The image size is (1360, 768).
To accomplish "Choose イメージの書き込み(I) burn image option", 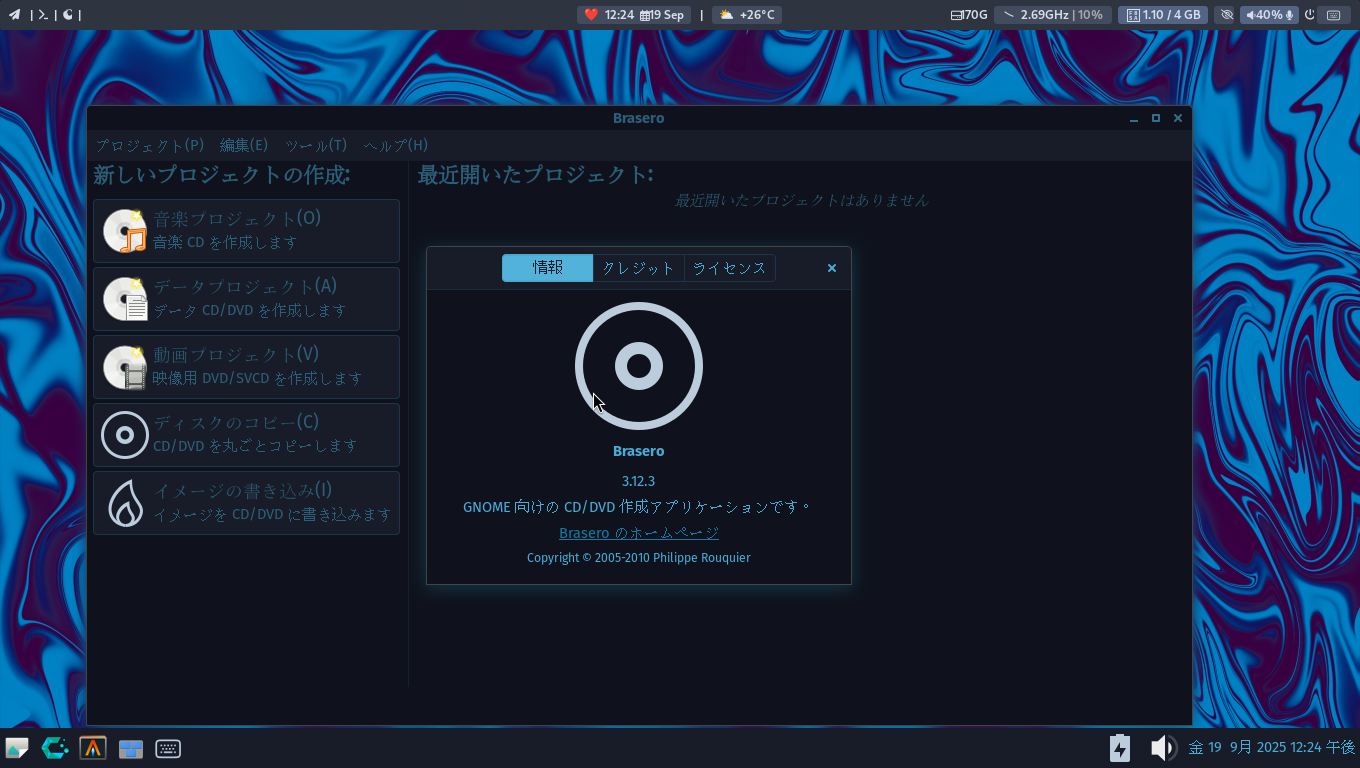I will [x=246, y=503].
